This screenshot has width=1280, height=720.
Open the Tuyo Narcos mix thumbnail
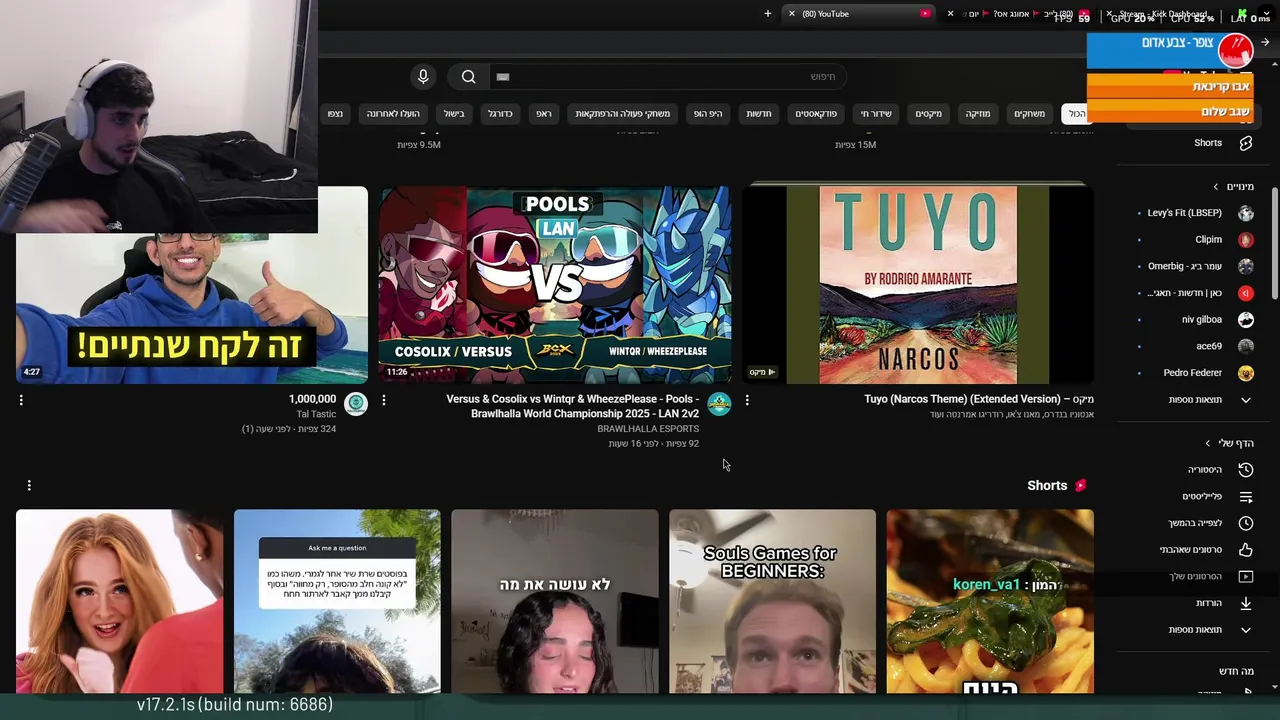point(918,285)
